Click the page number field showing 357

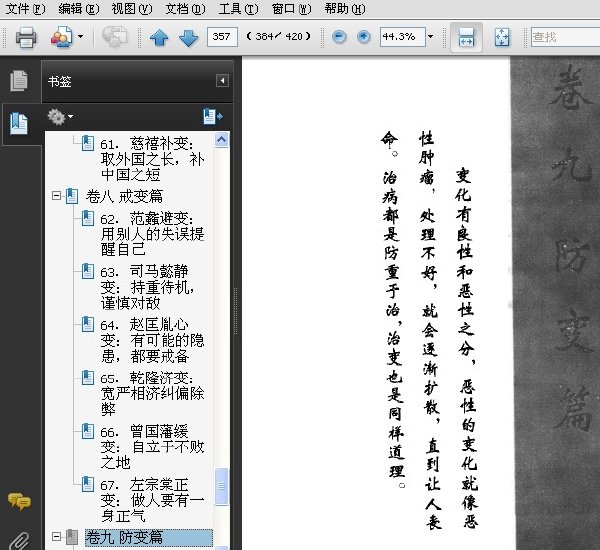pos(222,37)
